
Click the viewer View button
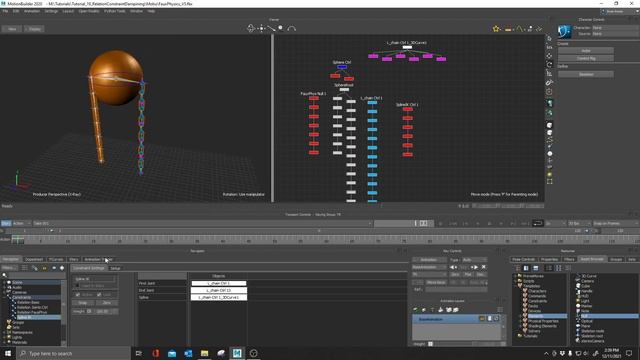click(12, 29)
